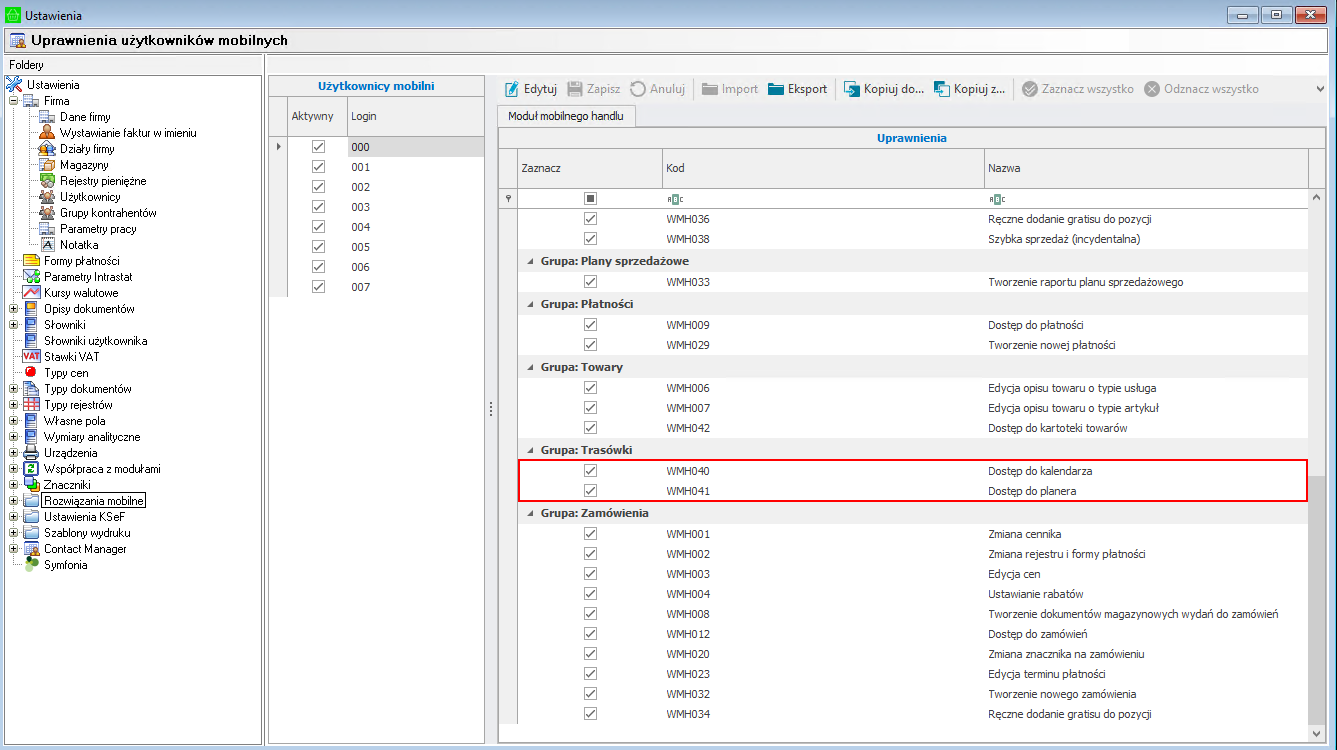Image resolution: width=1337 pixels, height=750 pixels.
Task: Toggle checkbox for WMH001 Zmiana cennika
Action: tap(590, 534)
